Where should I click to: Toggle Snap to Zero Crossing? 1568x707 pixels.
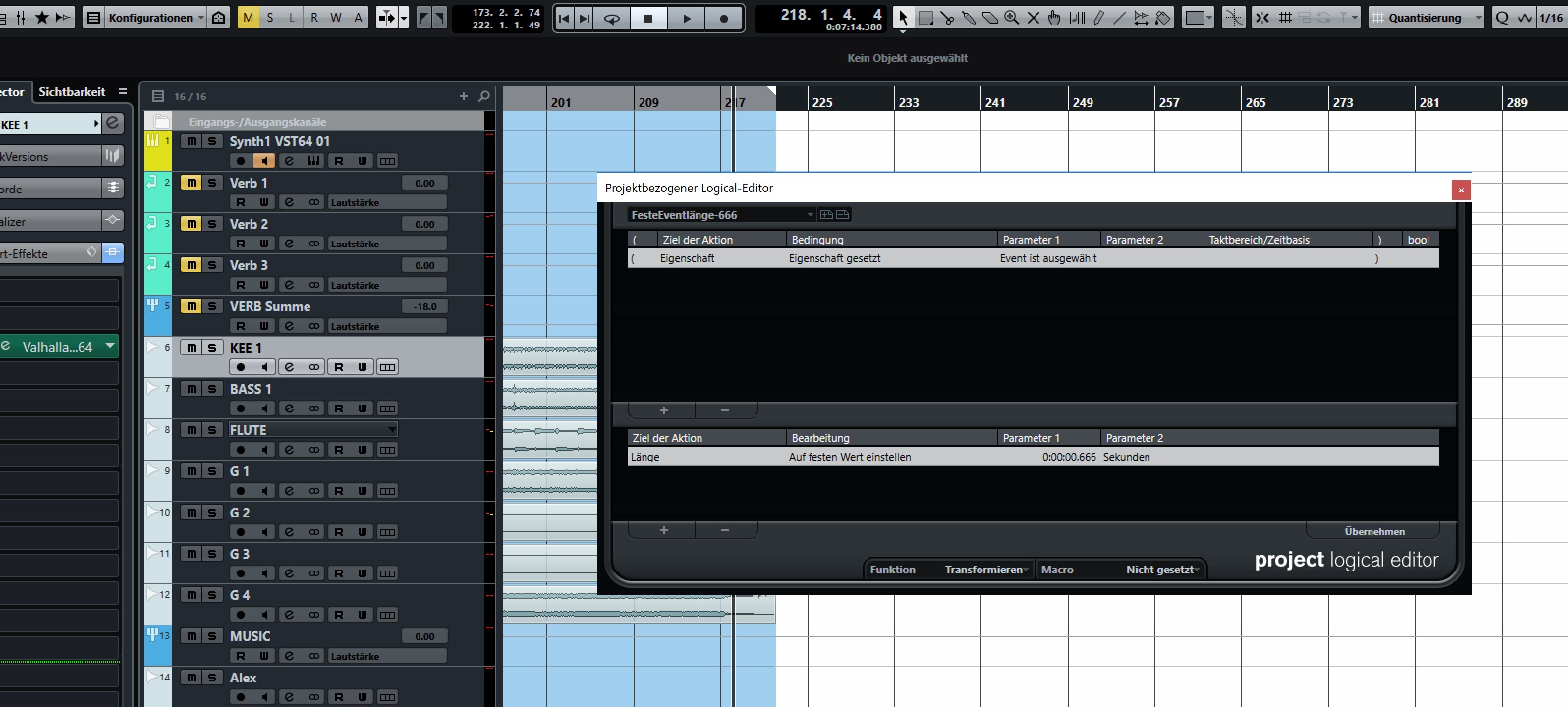click(x=1234, y=18)
